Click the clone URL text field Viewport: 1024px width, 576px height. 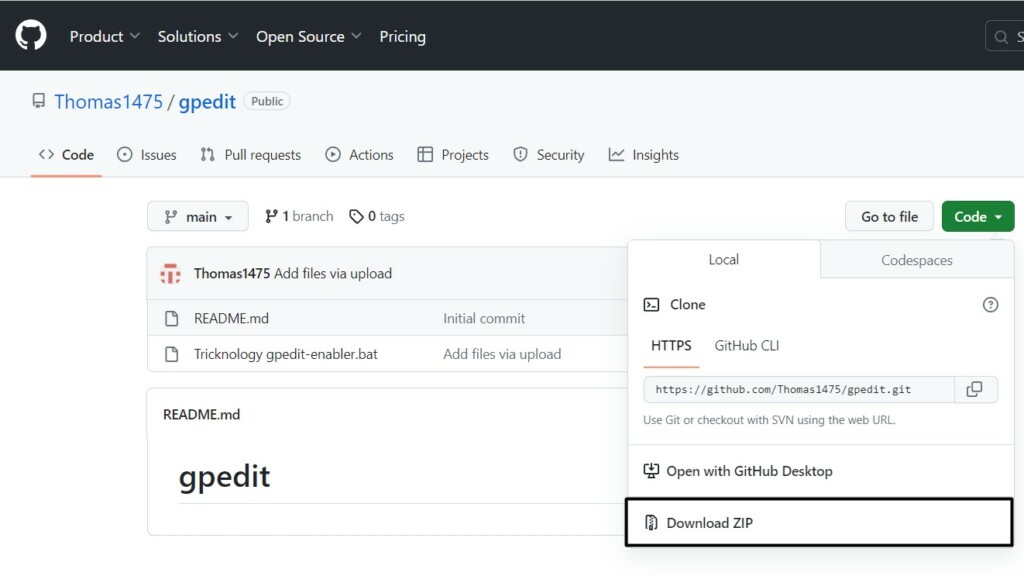tap(798, 390)
